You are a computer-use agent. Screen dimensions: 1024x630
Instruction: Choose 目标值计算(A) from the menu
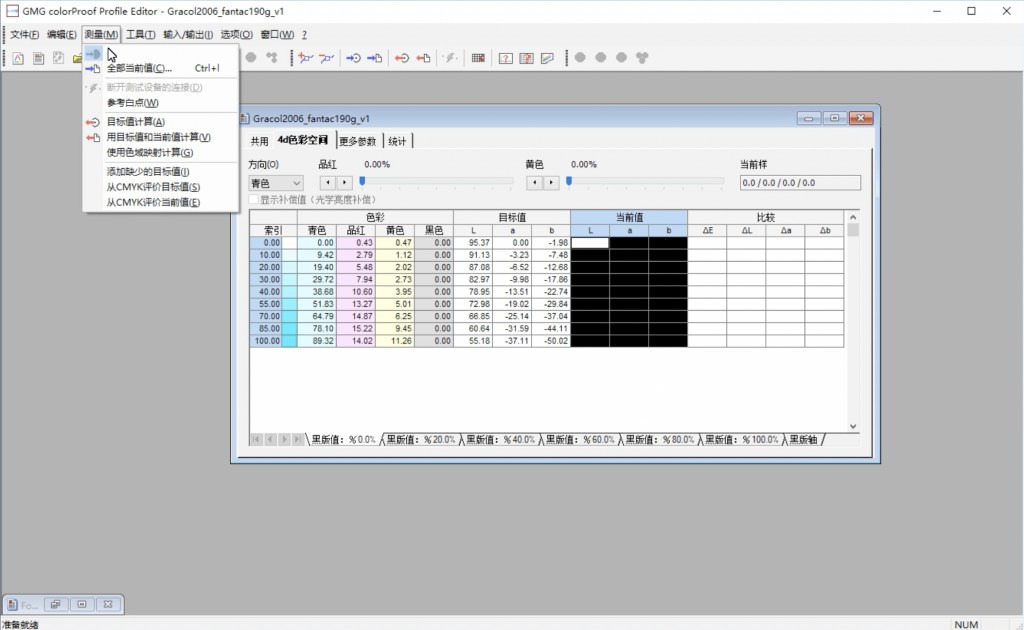[x=160, y=121]
